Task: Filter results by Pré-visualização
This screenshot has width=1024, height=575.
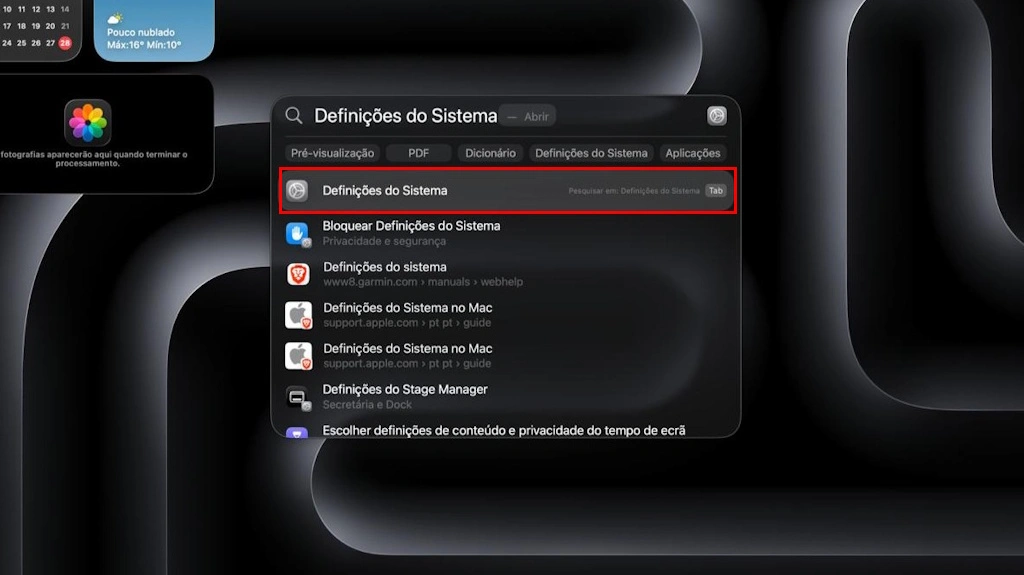Action: pyautogui.click(x=332, y=153)
